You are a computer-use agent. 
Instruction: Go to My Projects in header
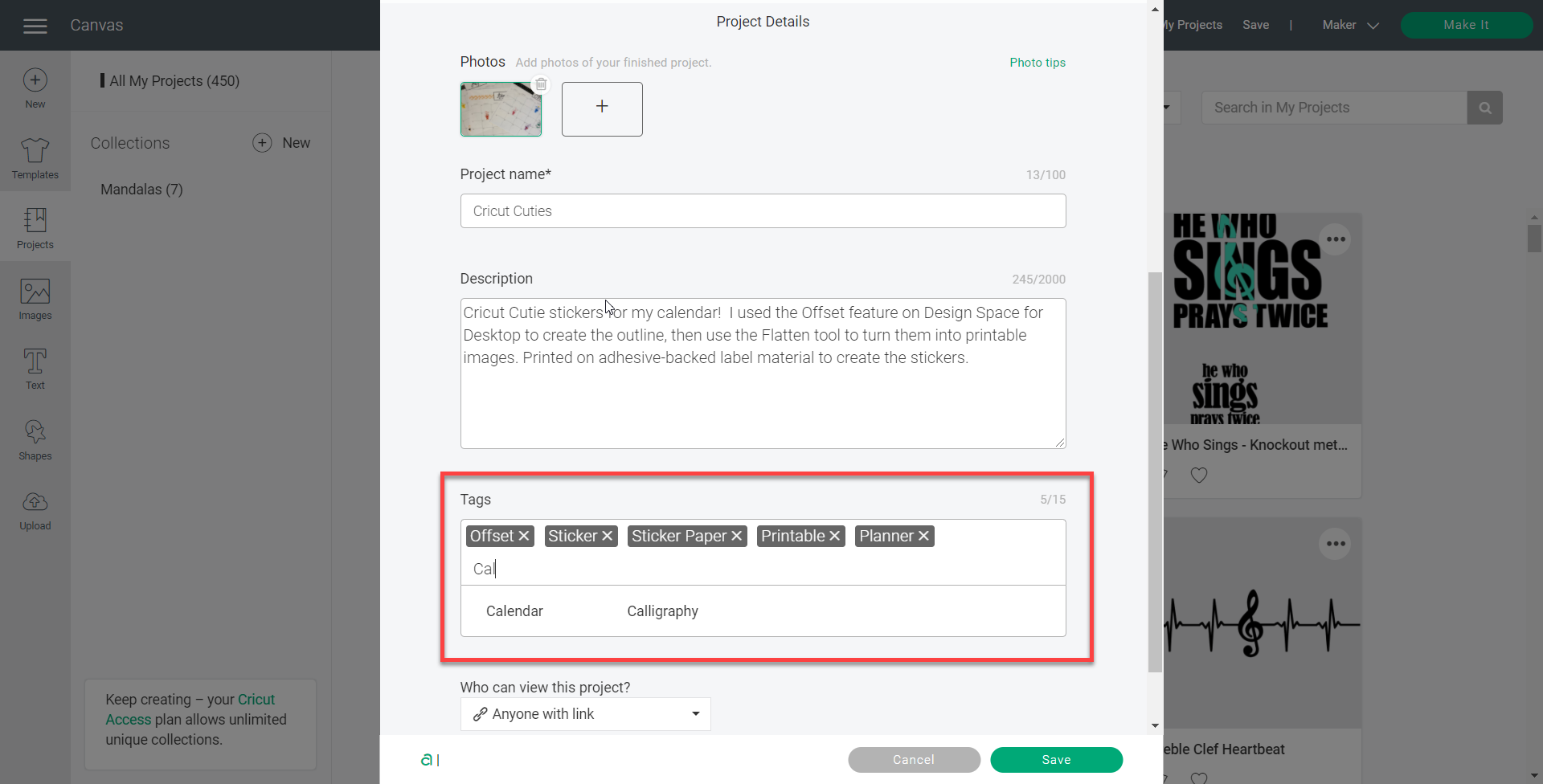click(x=1193, y=25)
